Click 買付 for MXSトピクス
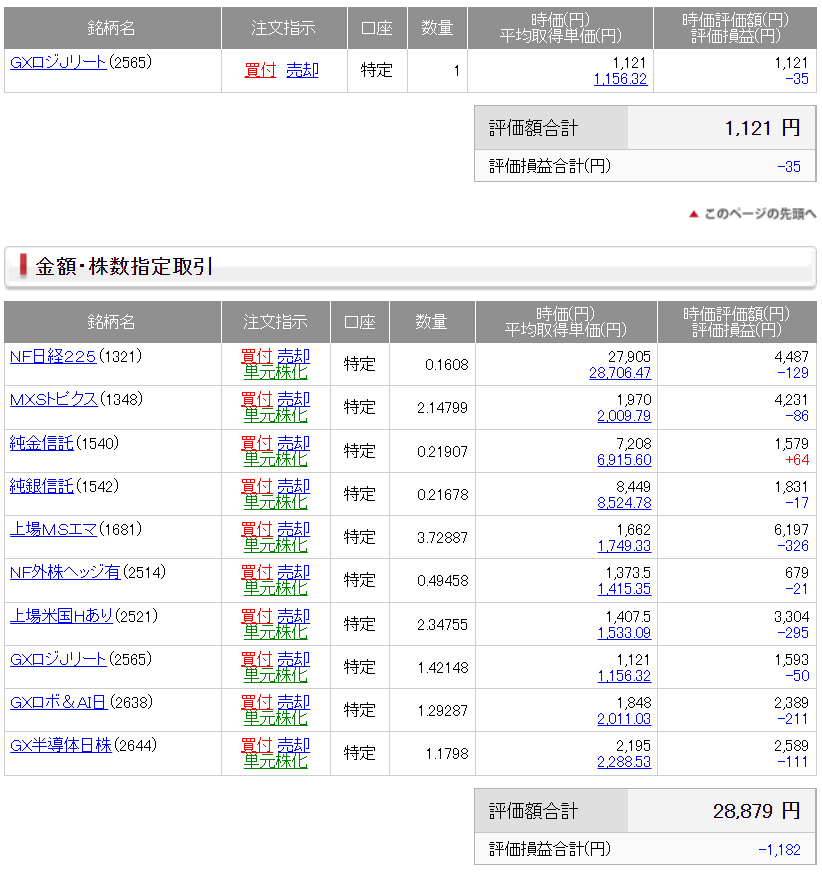Screen dimensions: 822x875 [257, 399]
